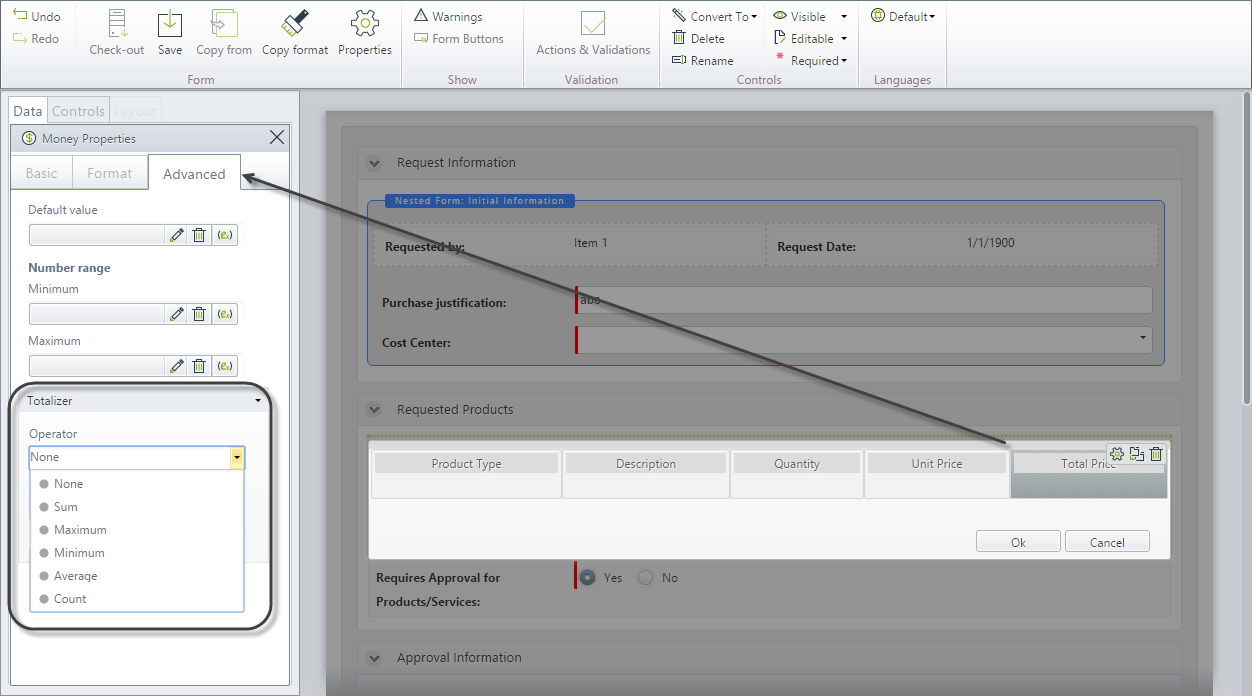The image size is (1252, 696).
Task: Open expression editor for Maximum
Action: (x=225, y=366)
